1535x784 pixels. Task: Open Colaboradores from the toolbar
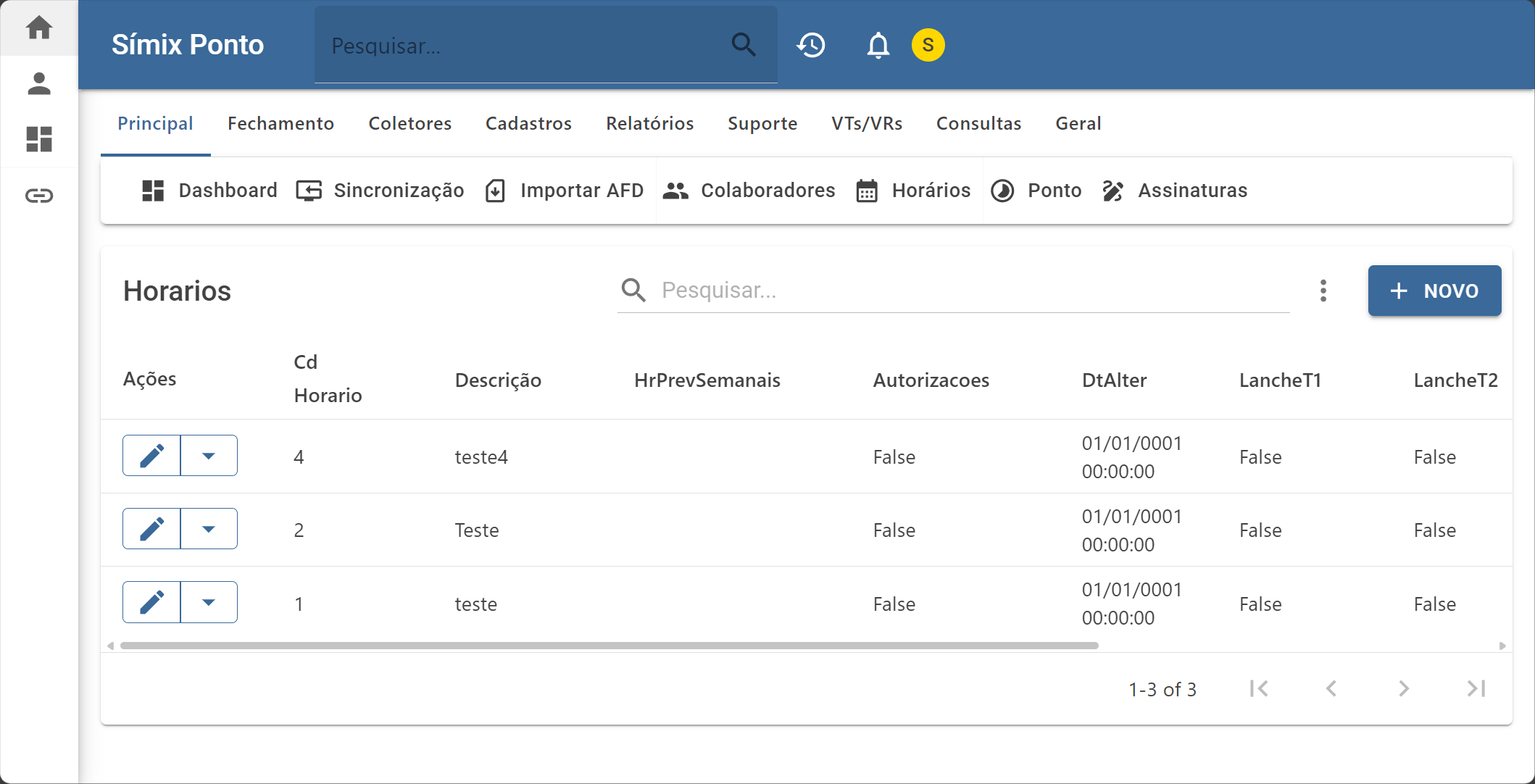tap(750, 191)
